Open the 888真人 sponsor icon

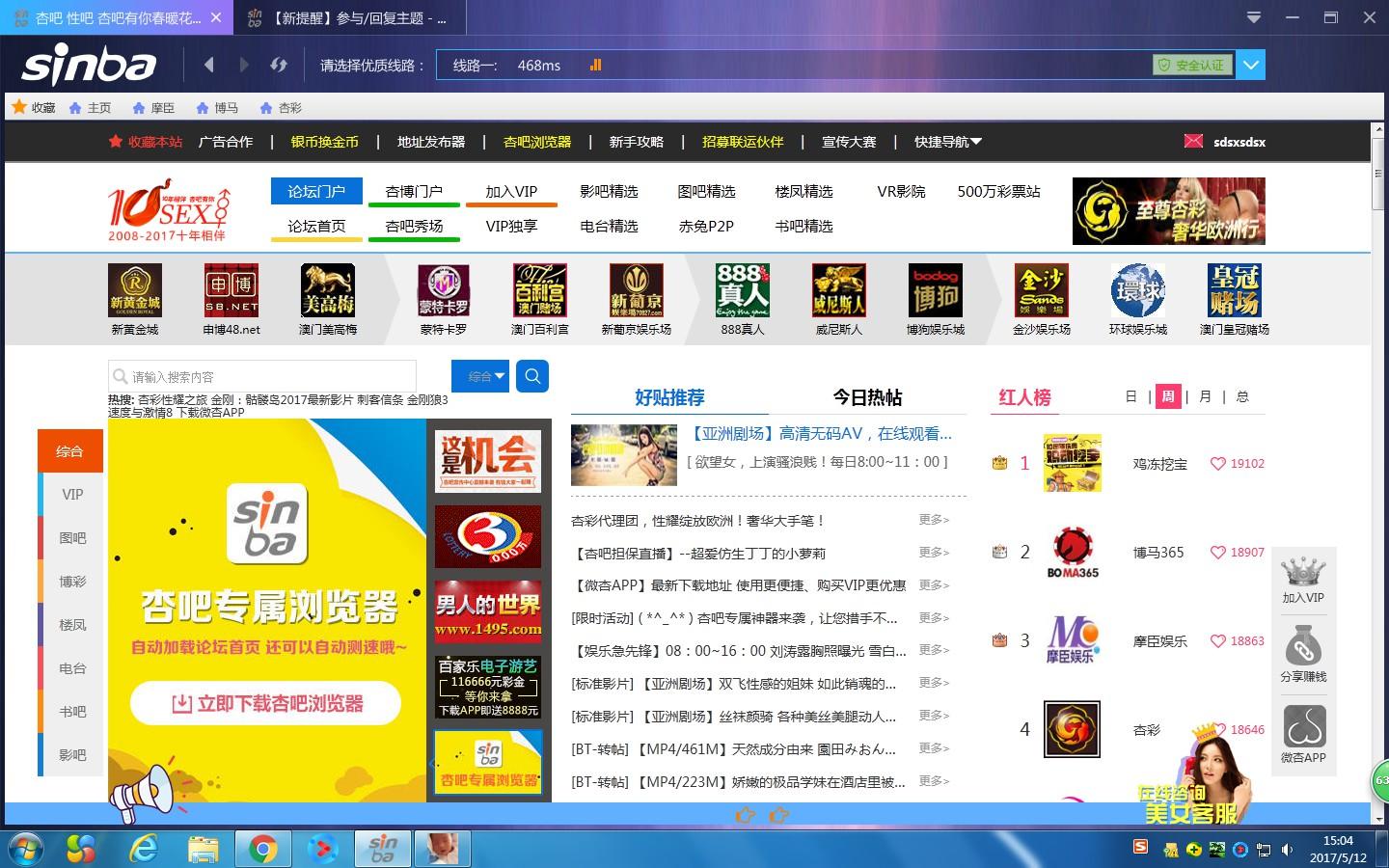point(743,290)
